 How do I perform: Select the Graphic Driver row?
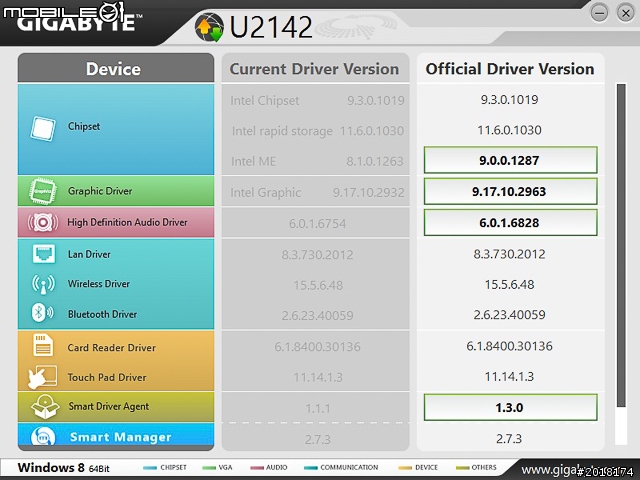pos(116,191)
